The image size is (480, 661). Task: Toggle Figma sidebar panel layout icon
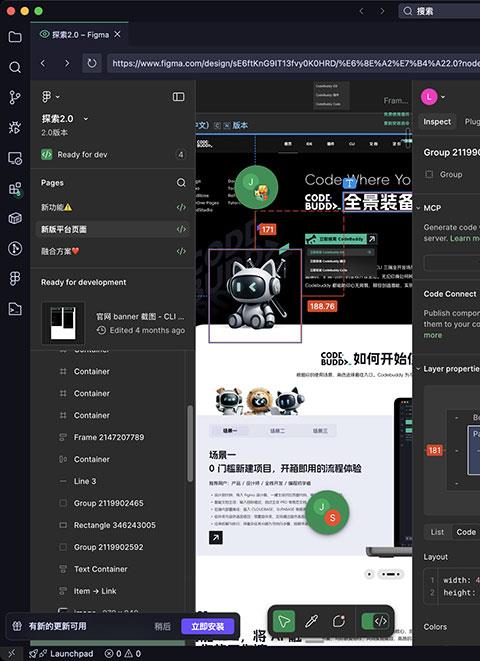coord(179,97)
